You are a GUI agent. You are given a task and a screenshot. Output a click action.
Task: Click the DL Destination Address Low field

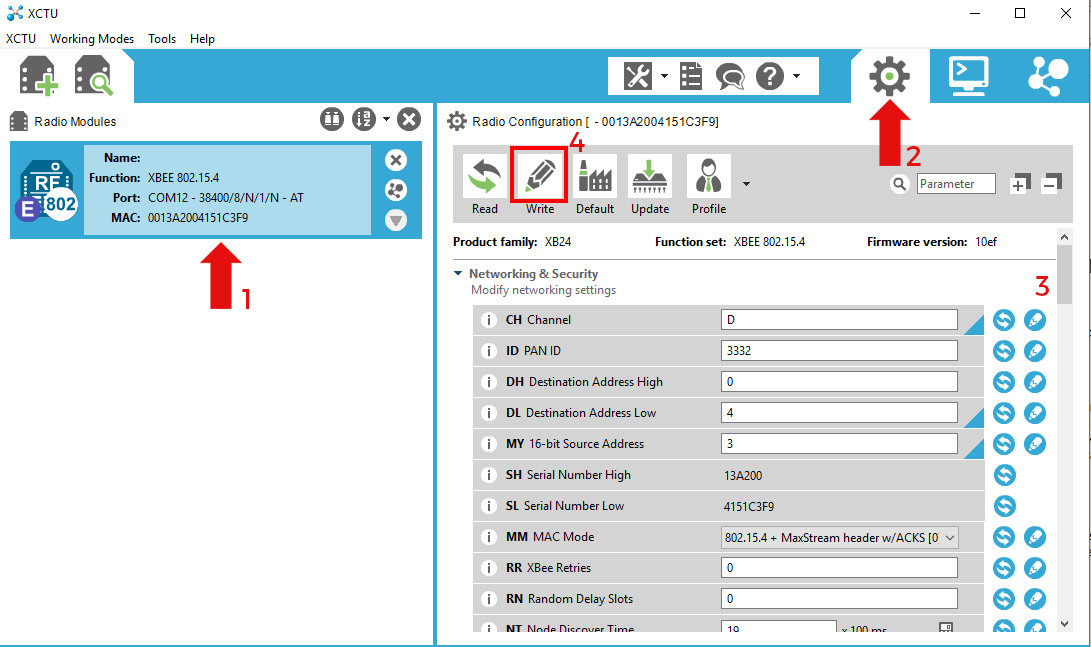839,413
